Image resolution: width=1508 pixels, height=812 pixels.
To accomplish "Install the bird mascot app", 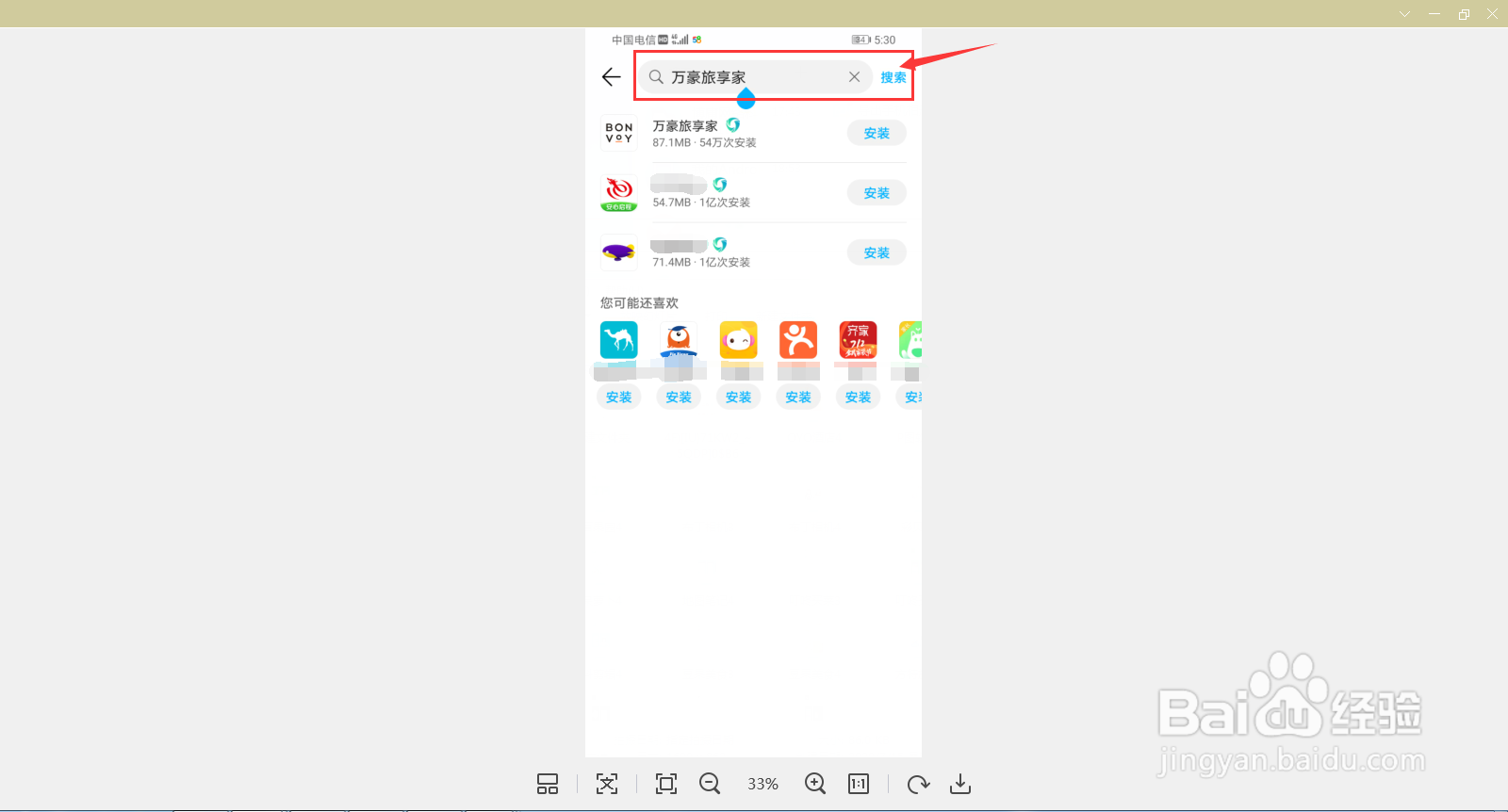I will click(679, 398).
